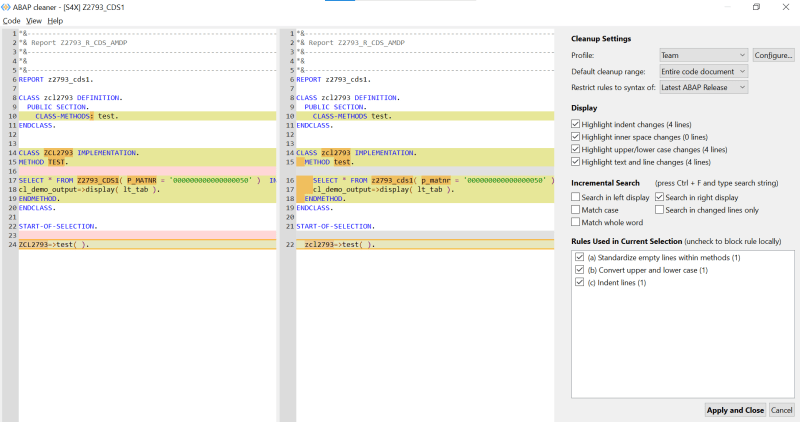Toggle Highlight text and line changes checkbox

click(576, 162)
